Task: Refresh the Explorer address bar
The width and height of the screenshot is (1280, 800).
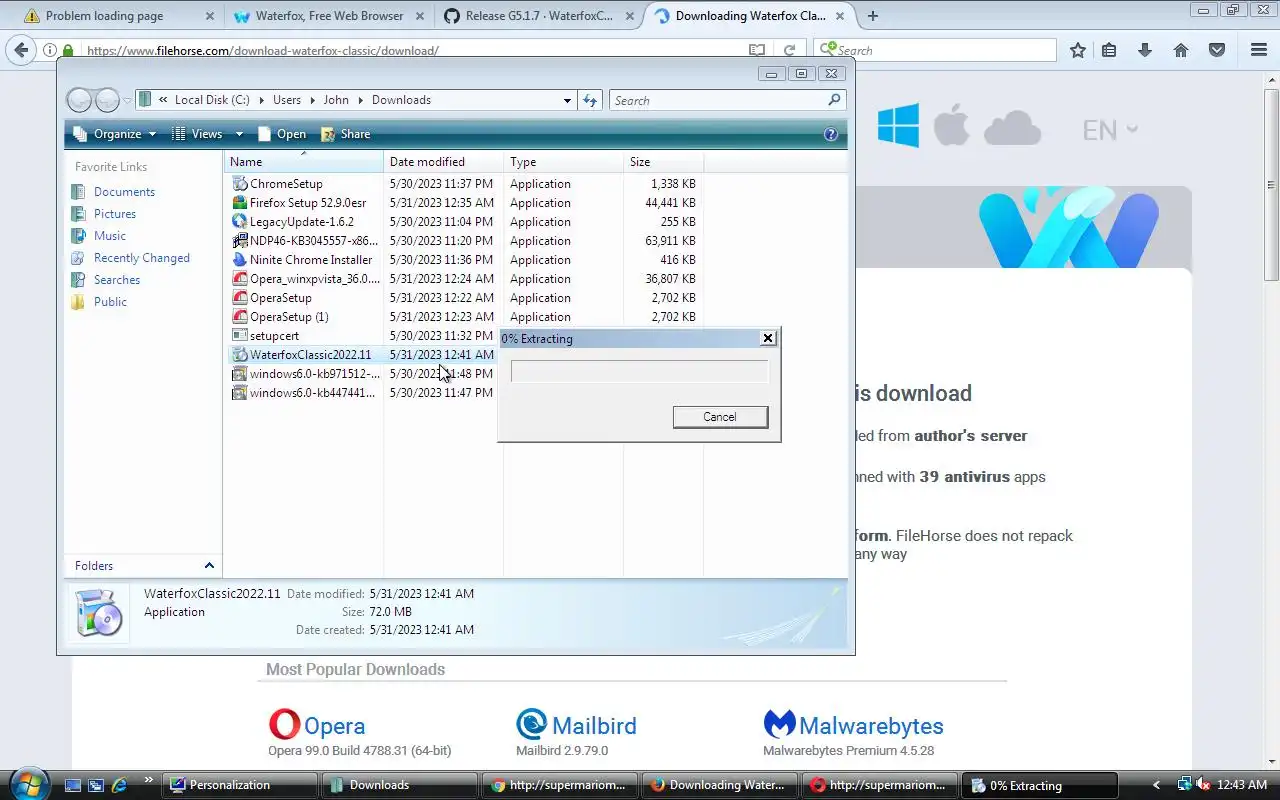Action: (x=590, y=100)
